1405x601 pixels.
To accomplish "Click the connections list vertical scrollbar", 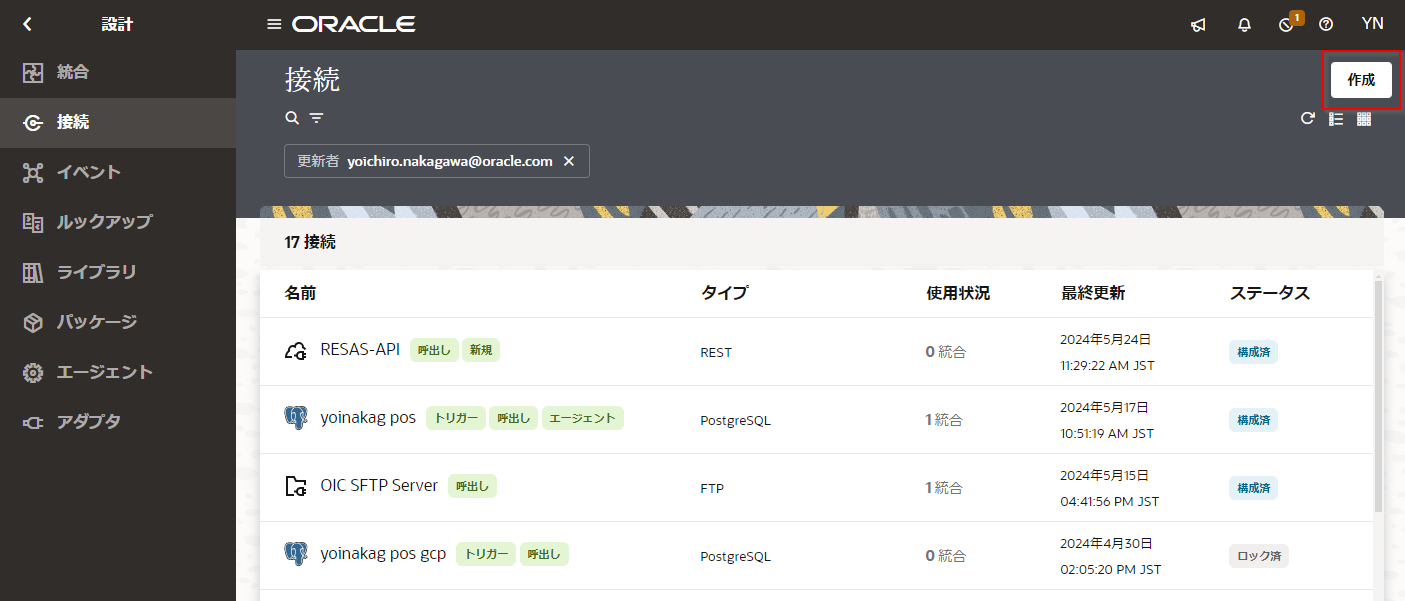I will [1378, 400].
